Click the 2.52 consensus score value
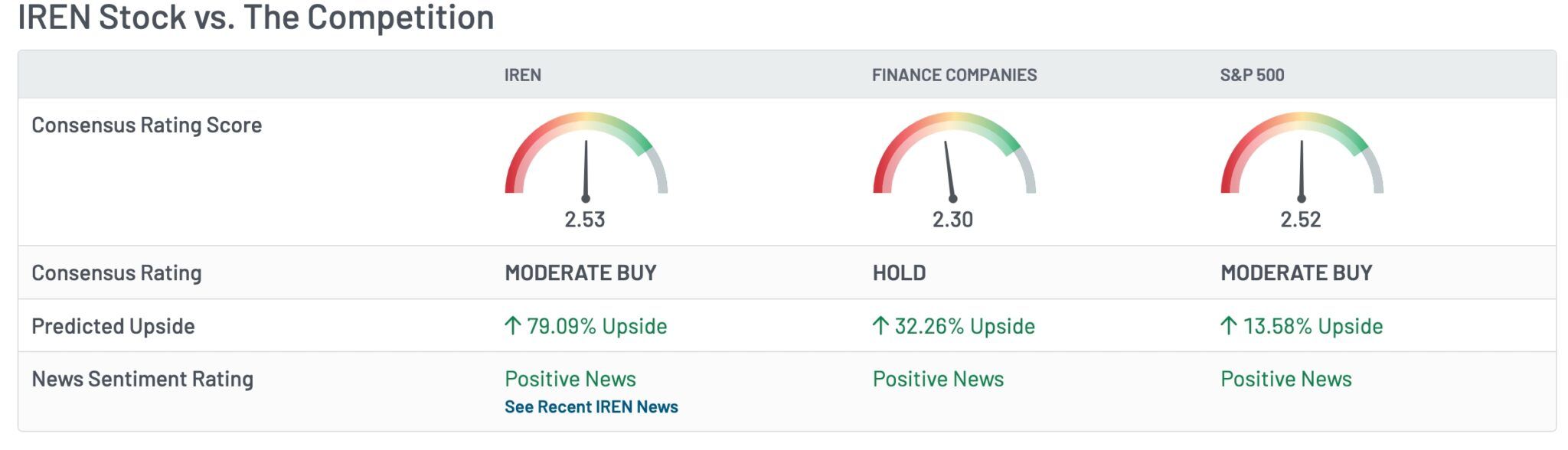1568x450 pixels. coord(1301,220)
